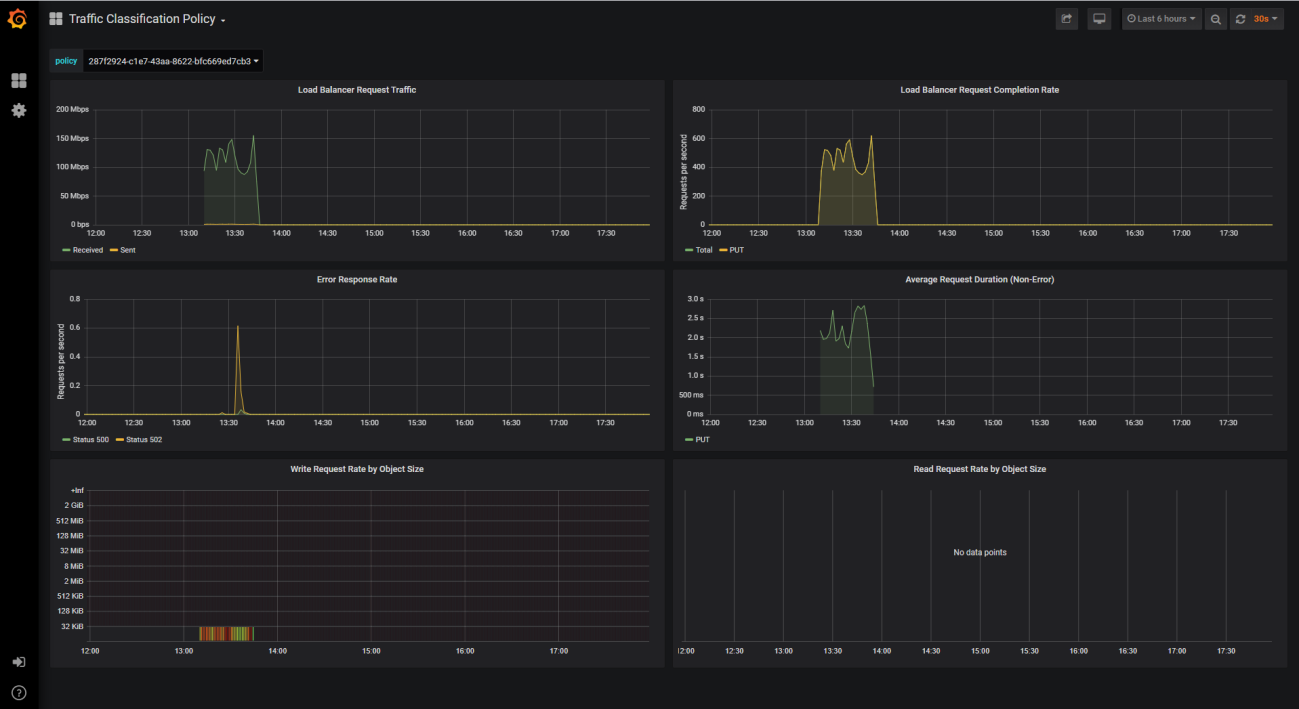This screenshot has width=1299, height=709.
Task: Open the Configuration gear icon
Action: pyautogui.click(x=18, y=110)
